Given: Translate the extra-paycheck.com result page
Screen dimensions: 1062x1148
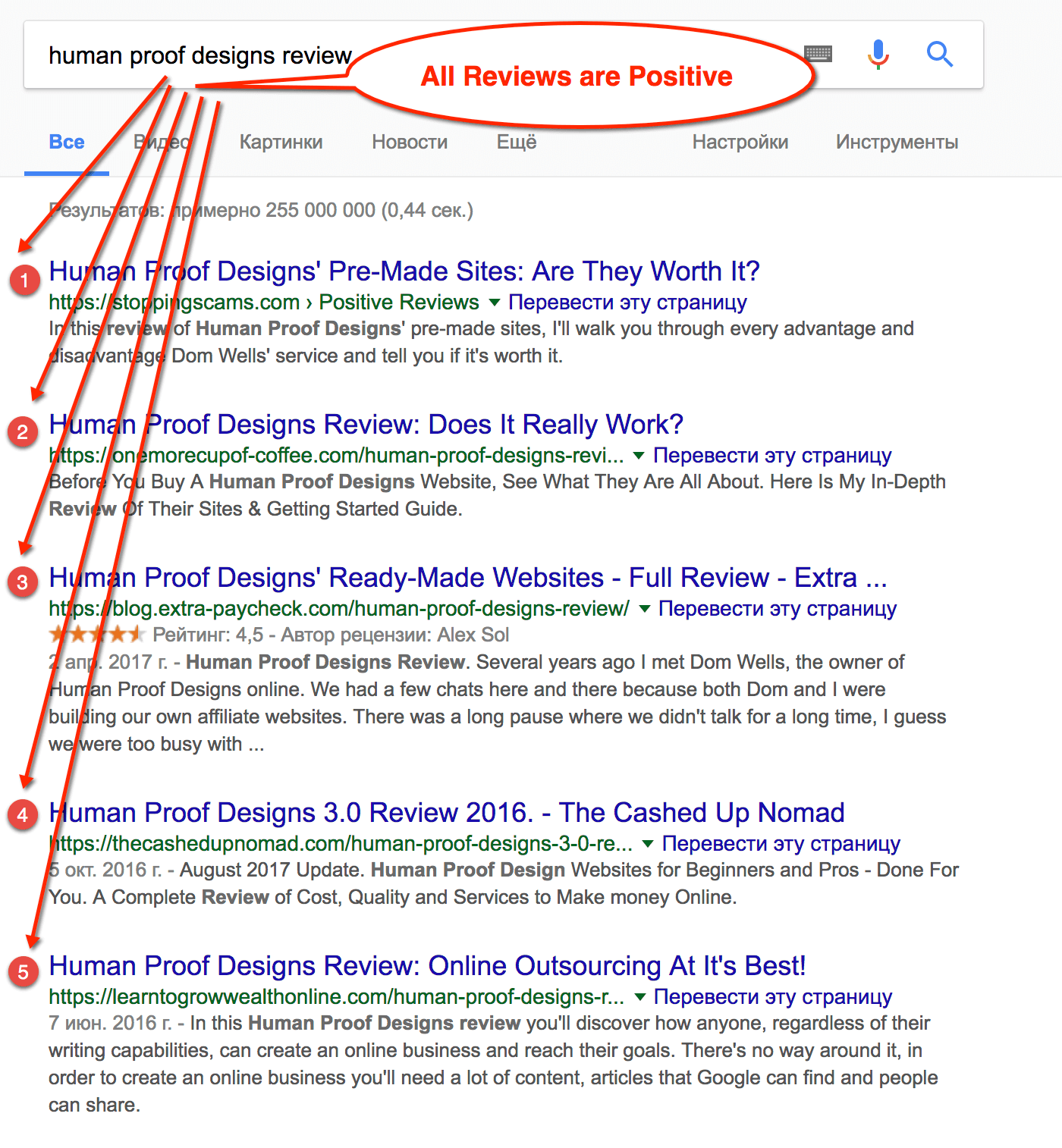Looking at the screenshot, I should [778, 609].
